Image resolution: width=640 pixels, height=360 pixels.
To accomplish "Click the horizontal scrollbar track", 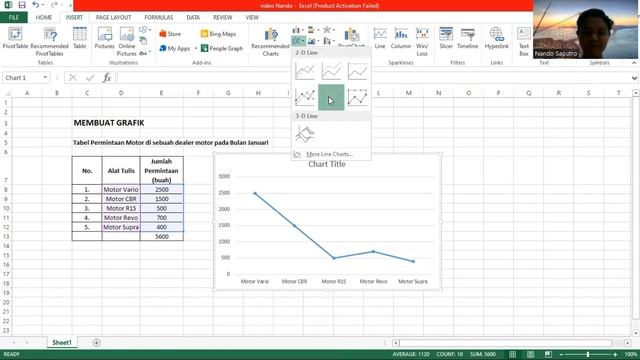I will tap(505, 343).
